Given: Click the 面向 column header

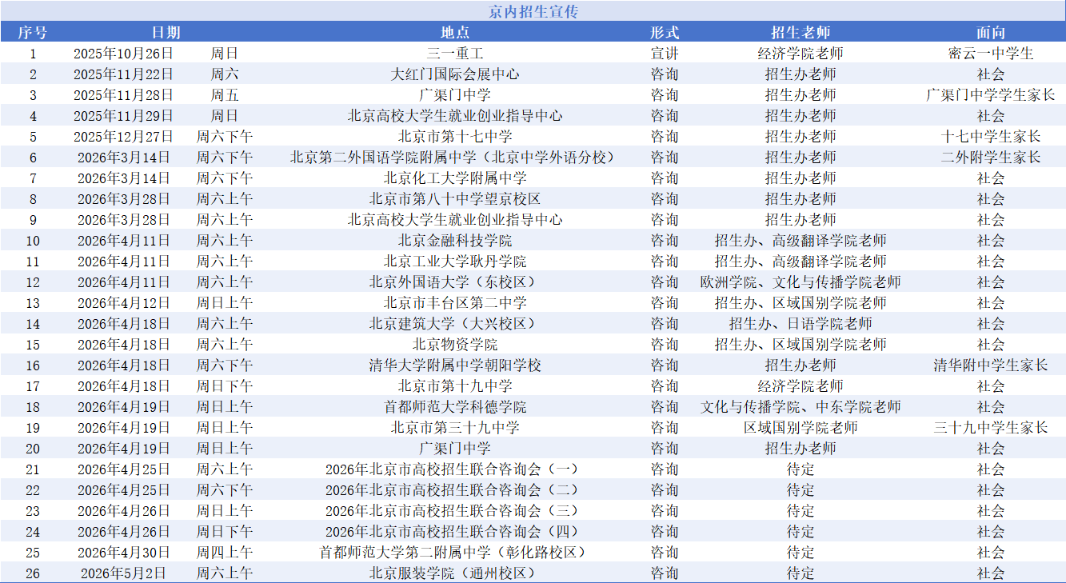Looking at the screenshot, I should [x=990, y=32].
